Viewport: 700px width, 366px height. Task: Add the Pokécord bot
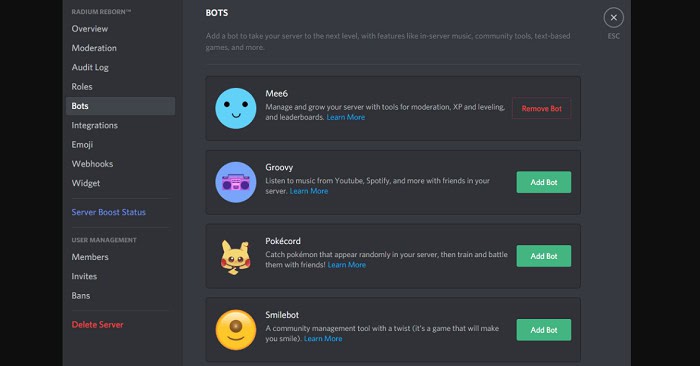pos(544,256)
